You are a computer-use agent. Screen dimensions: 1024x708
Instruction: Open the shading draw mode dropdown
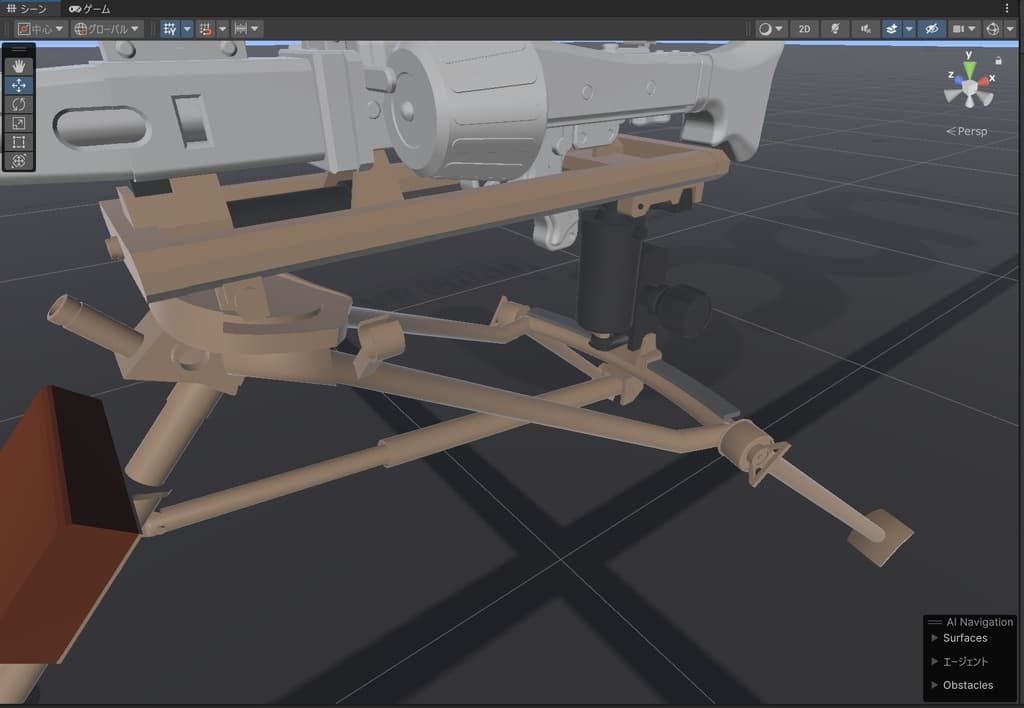coord(770,29)
